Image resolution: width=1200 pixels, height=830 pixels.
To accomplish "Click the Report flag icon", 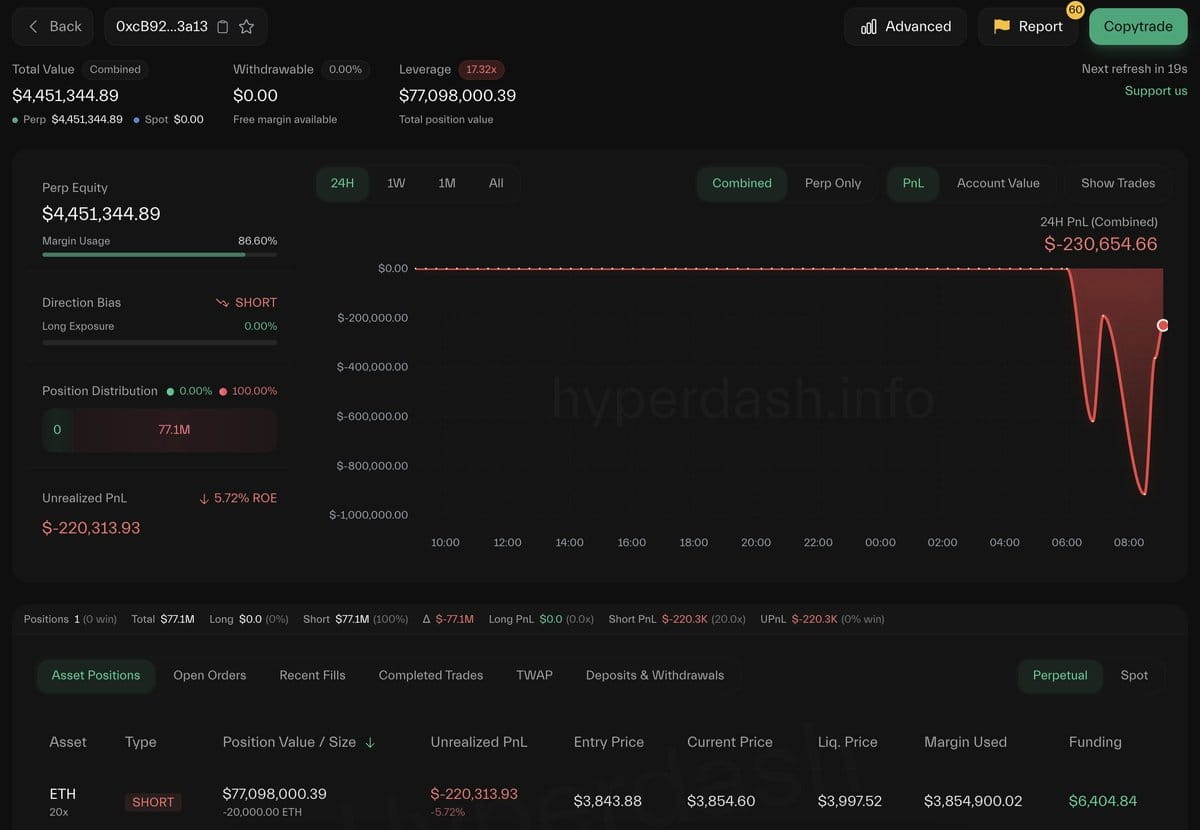I will 1001,27.
